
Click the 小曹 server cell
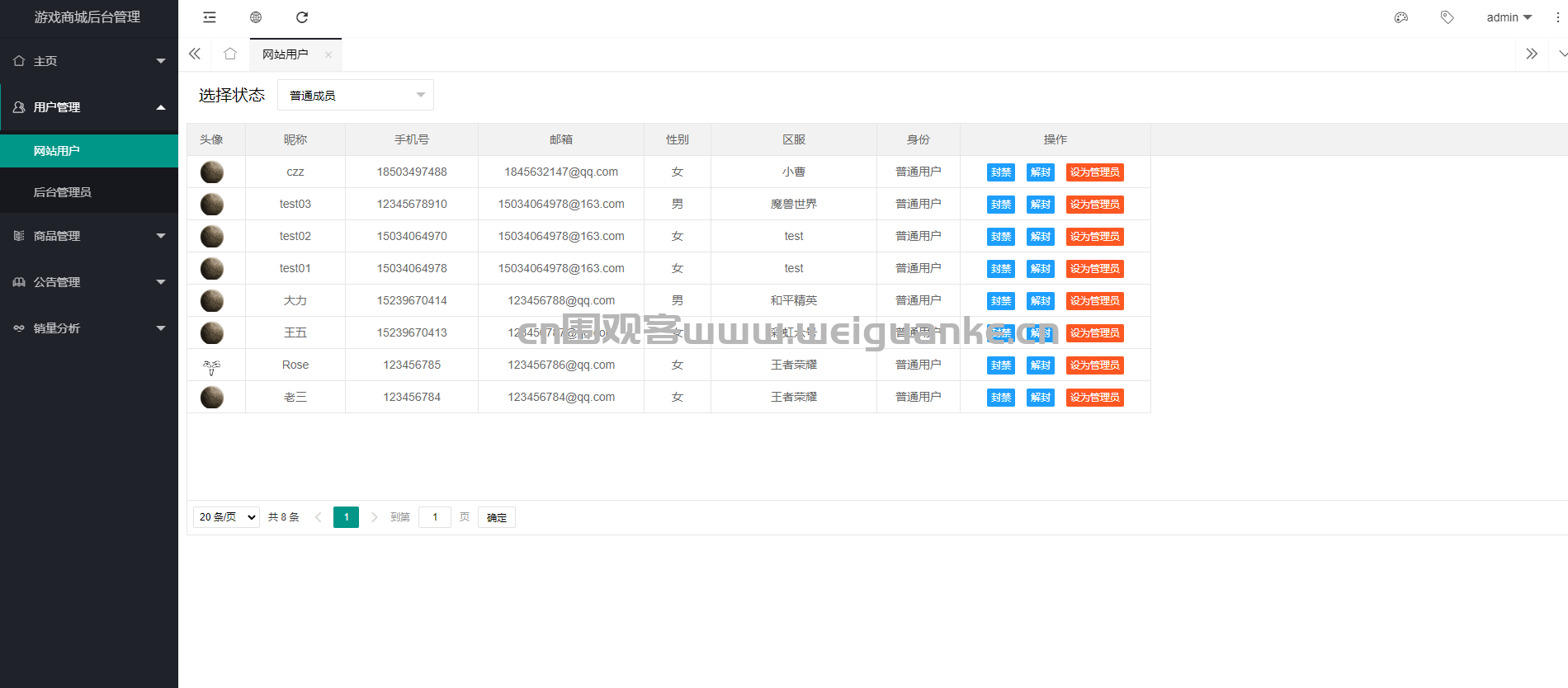coord(794,172)
